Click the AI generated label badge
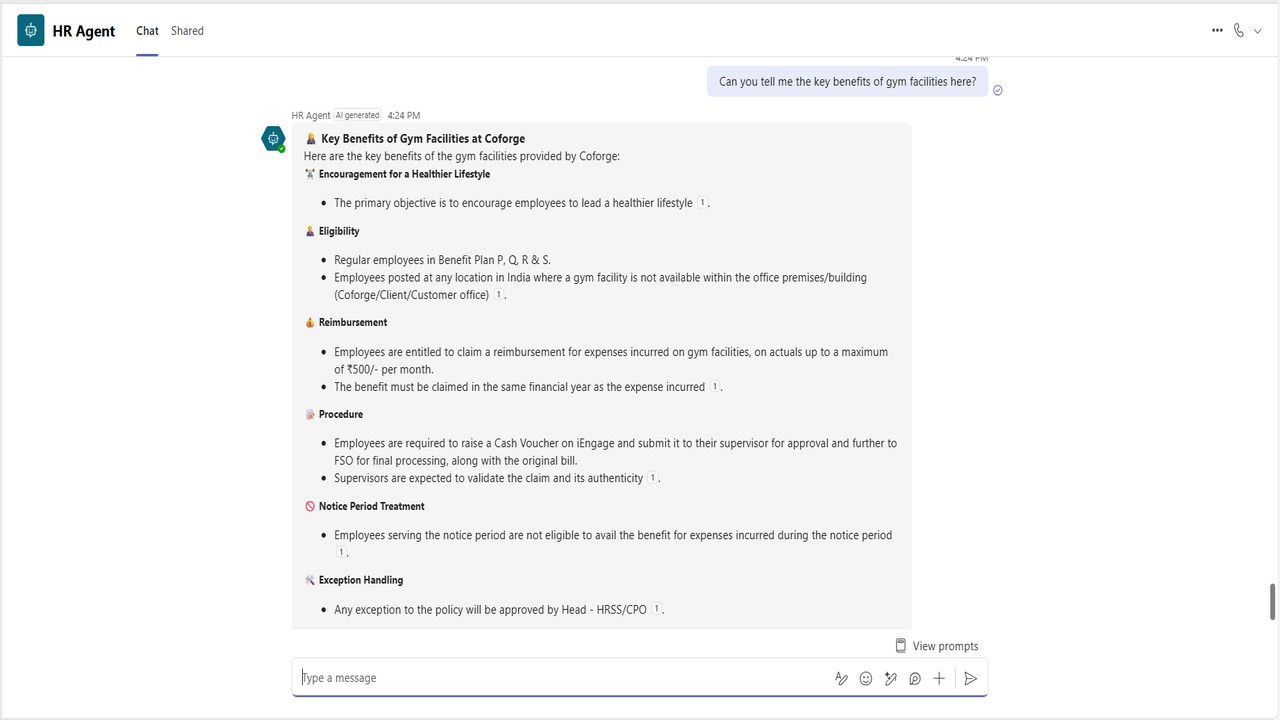This screenshot has width=1280, height=720. click(x=358, y=116)
